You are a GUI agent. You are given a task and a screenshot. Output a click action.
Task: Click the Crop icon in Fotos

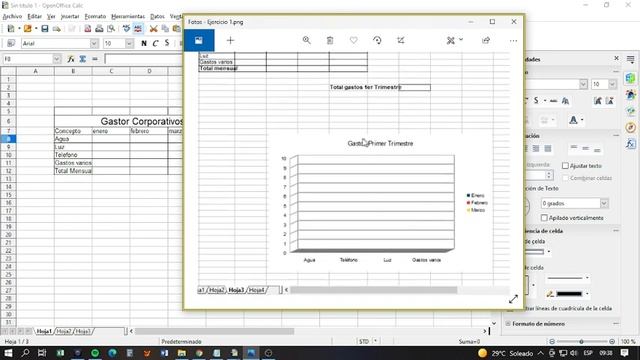tap(401, 40)
